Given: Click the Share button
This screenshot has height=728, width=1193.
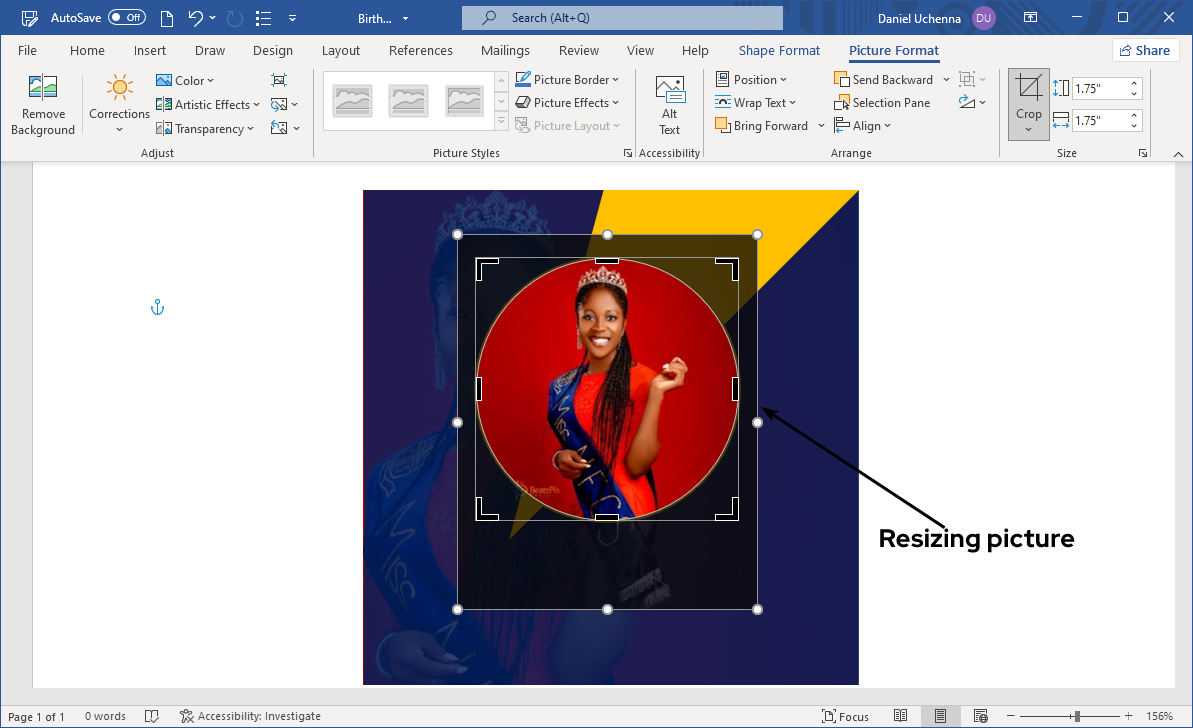Looking at the screenshot, I should coord(1145,51).
